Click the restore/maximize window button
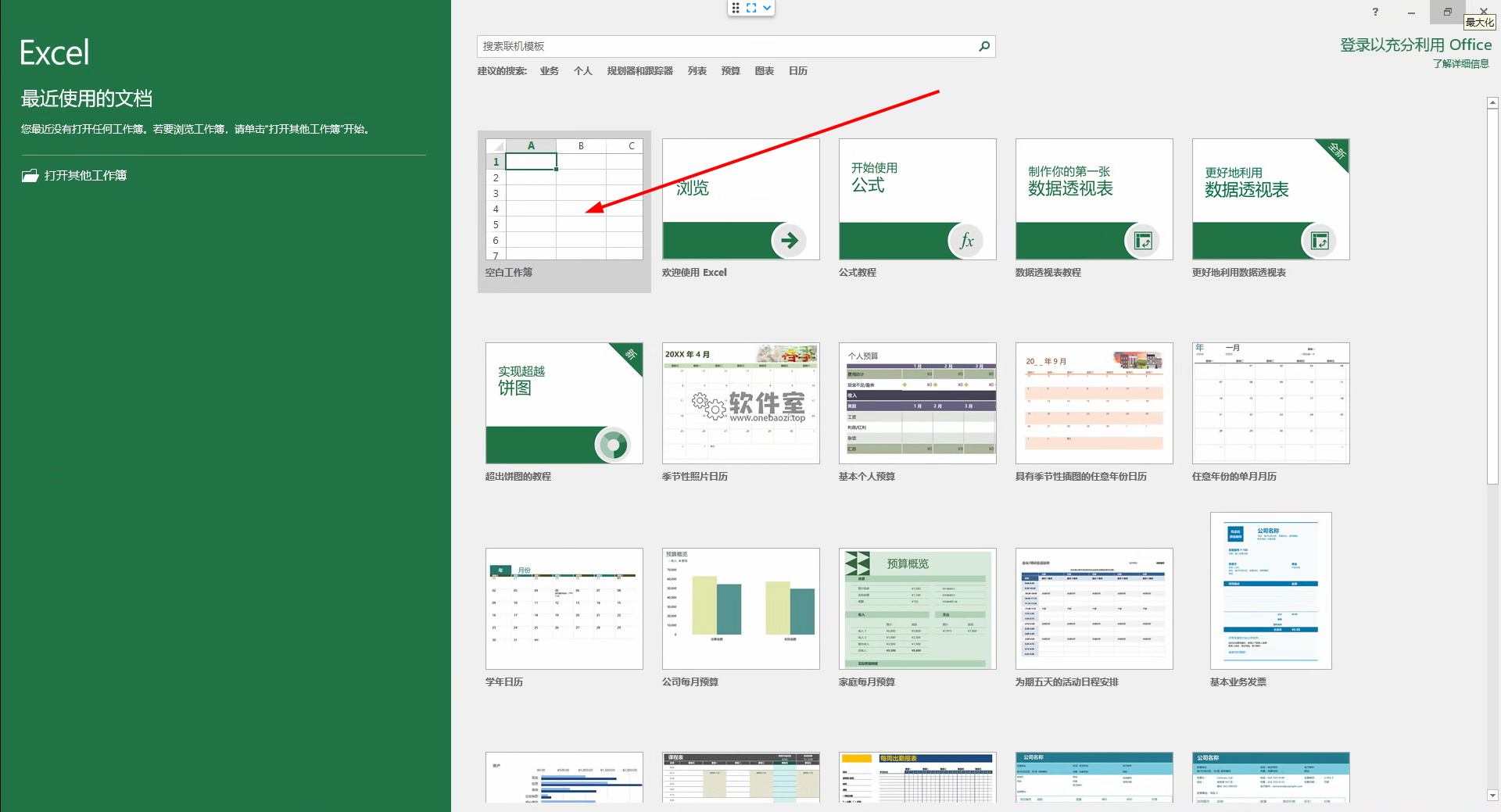 coord(1447,12)
